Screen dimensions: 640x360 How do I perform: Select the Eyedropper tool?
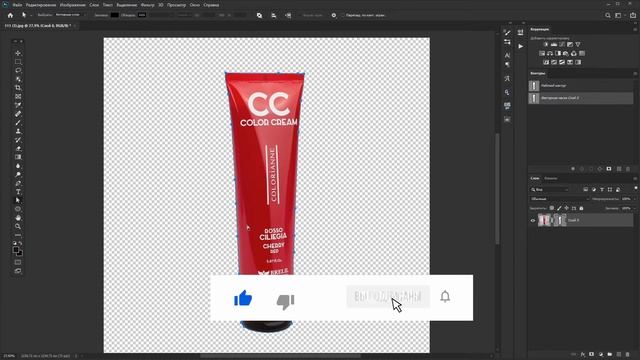click(18, 105)
